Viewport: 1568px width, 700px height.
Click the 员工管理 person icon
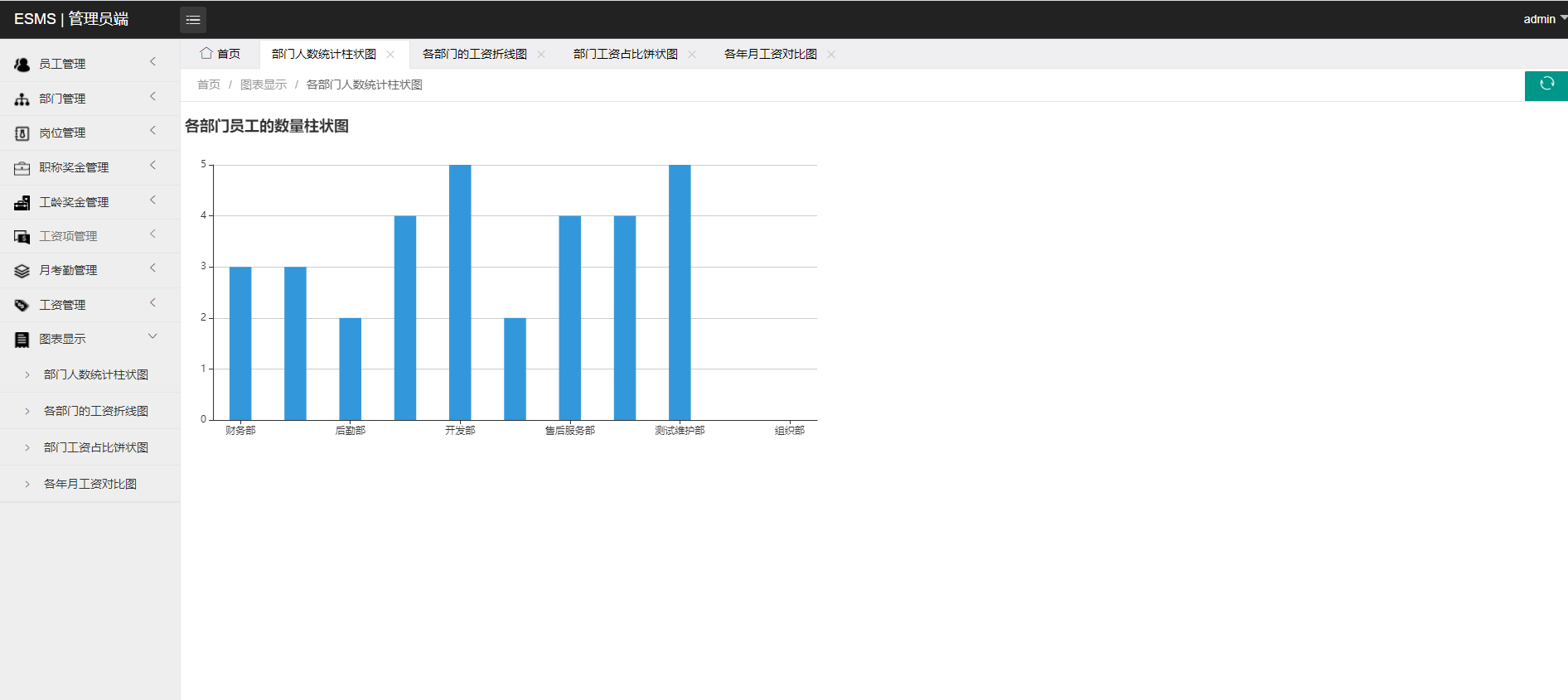[x=22, y=64]
